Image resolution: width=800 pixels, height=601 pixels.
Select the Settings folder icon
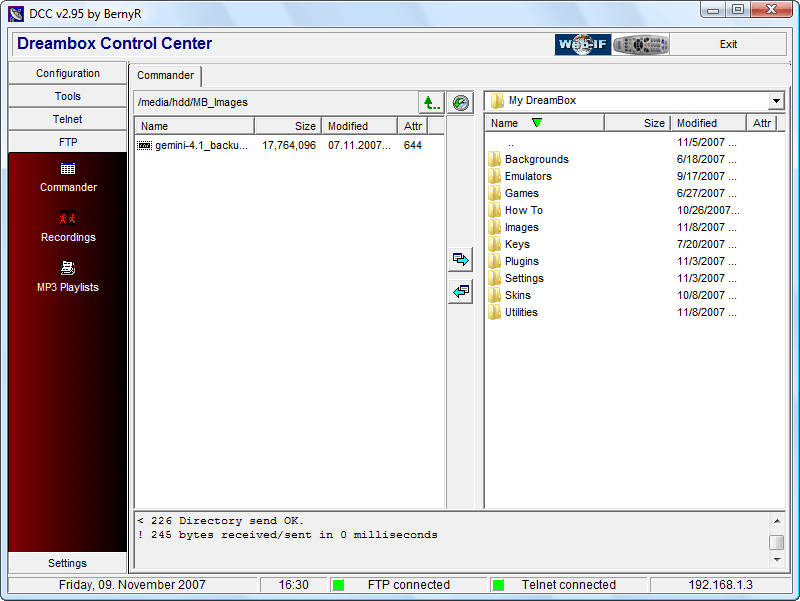494,278
